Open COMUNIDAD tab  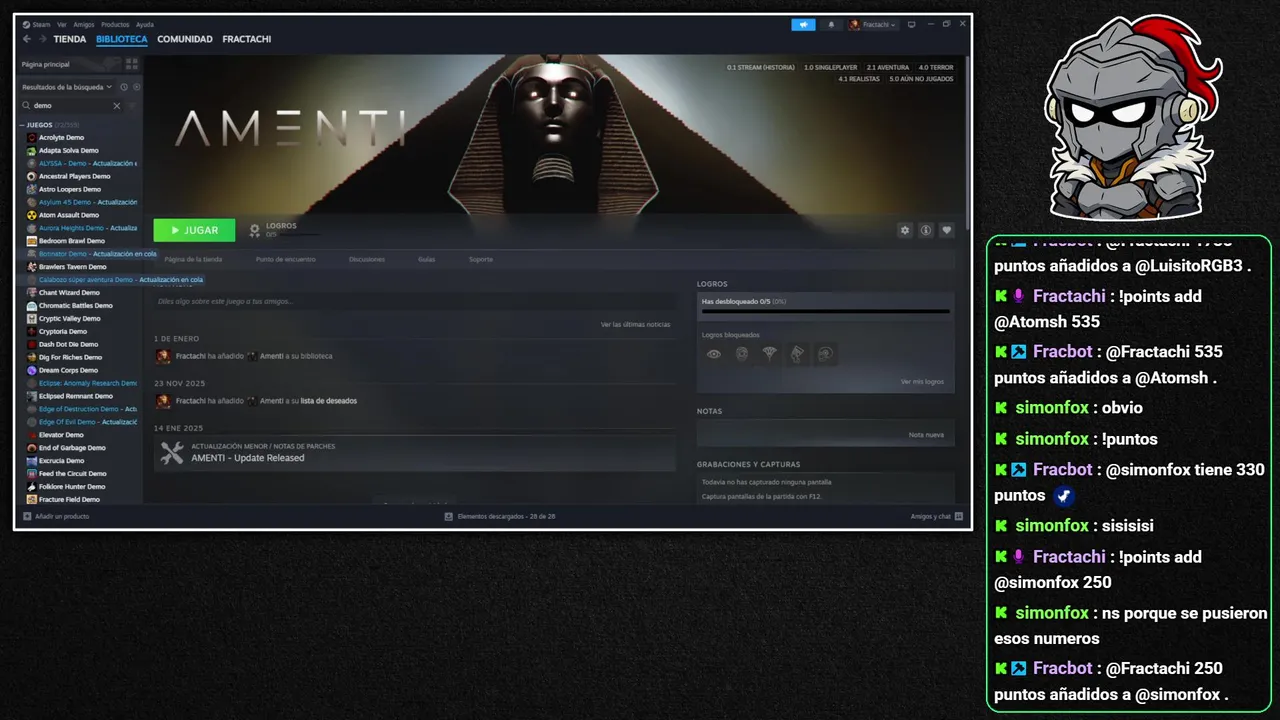pyautogui.click(x=185, y=39)
